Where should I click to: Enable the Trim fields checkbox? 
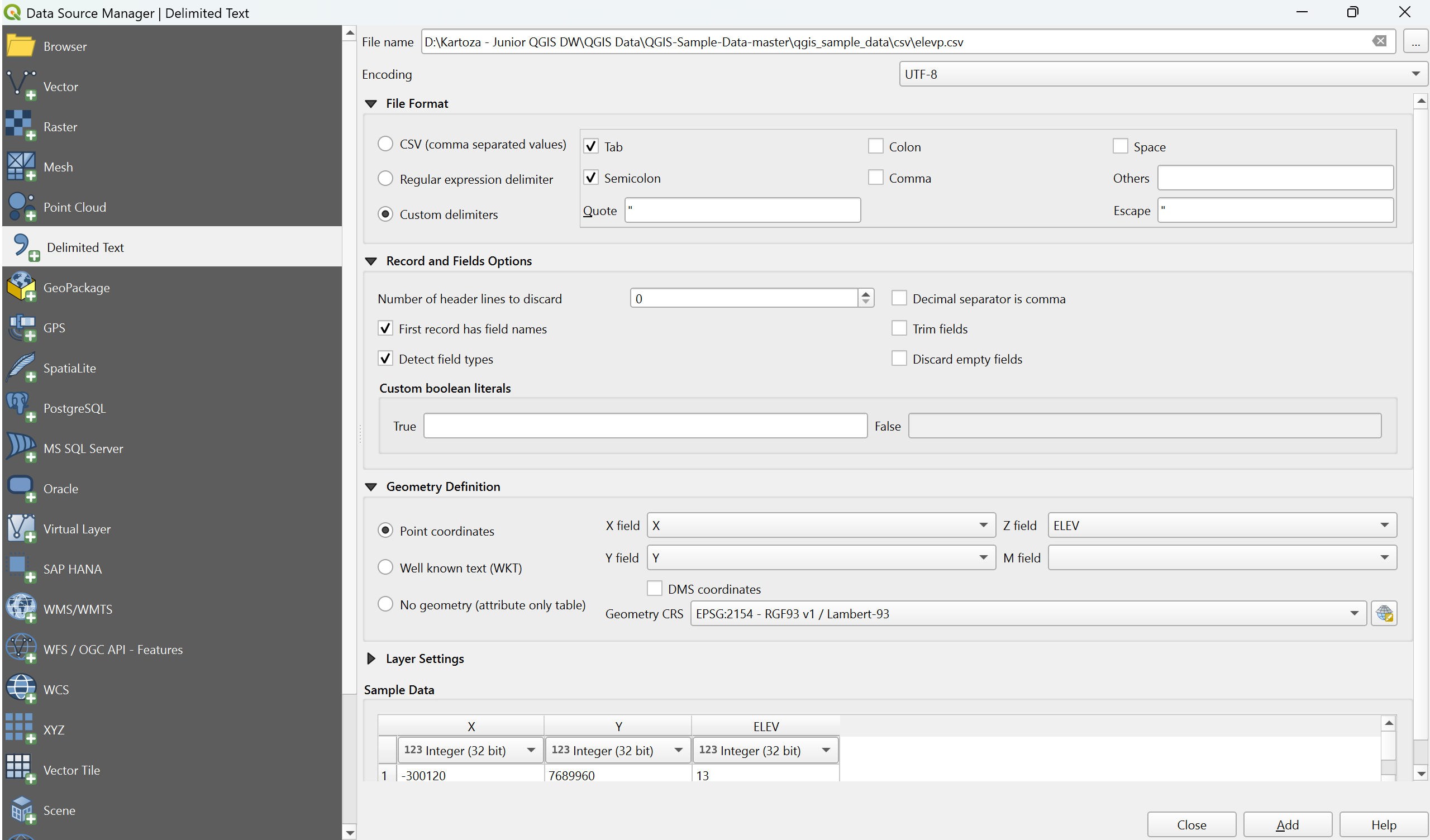899,328
